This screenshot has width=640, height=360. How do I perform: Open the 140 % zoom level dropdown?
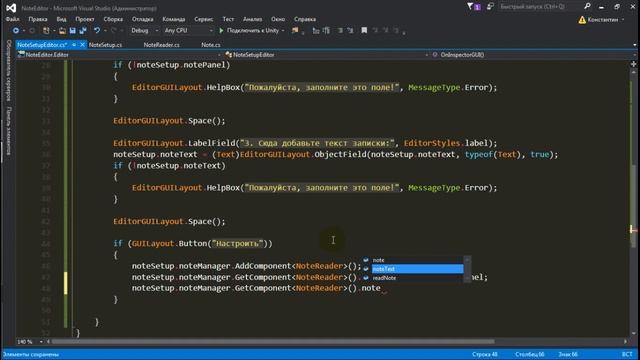pyautogui.click(x=30, y=342)
